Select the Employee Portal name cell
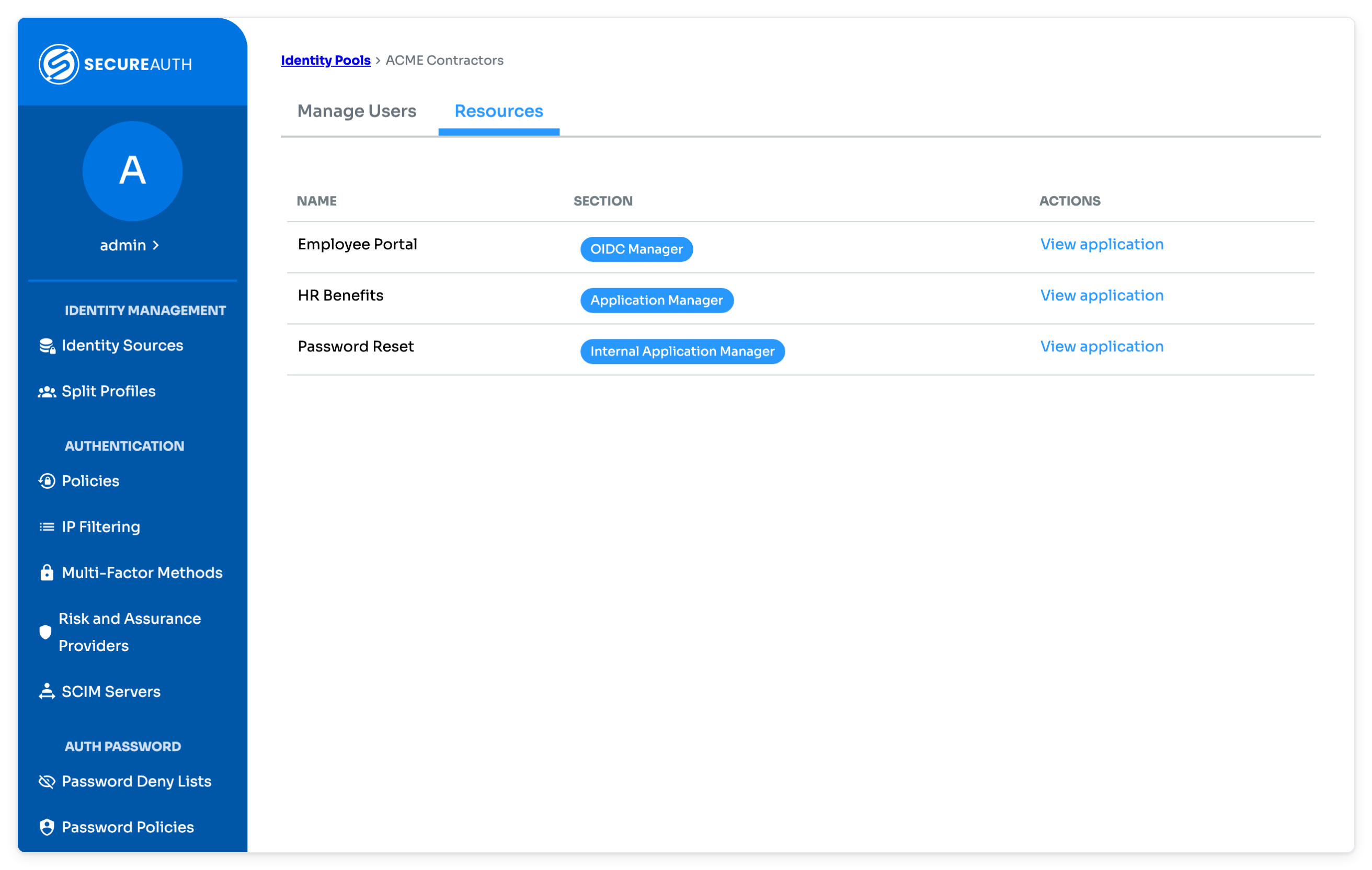This screenshot has width=1372, height=870. pyautogui.click(x=357, y=244)
